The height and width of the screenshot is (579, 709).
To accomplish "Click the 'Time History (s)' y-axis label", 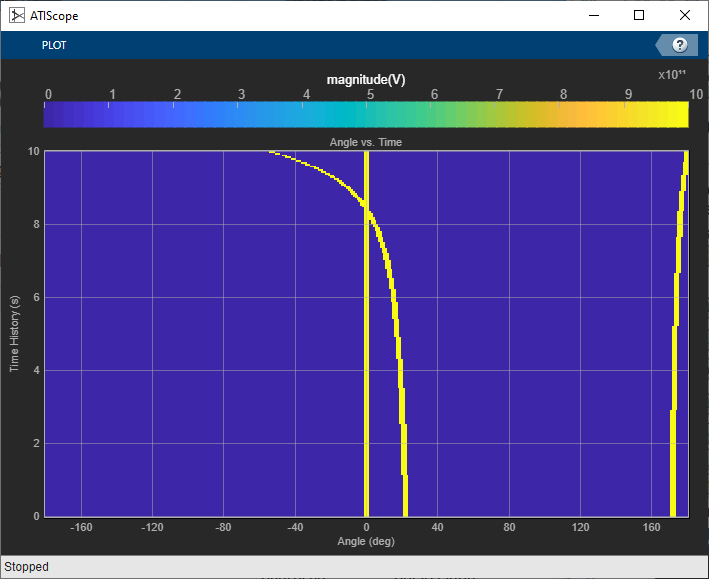I will [15, 334].
